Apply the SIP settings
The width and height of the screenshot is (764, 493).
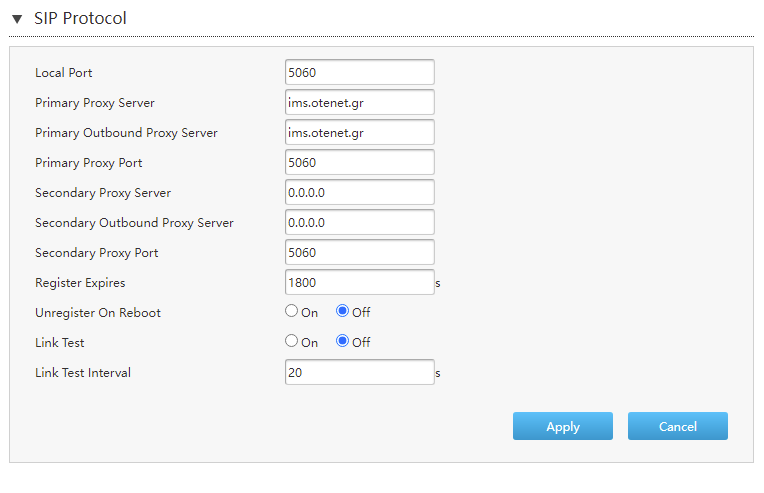[x=563, y=426]
